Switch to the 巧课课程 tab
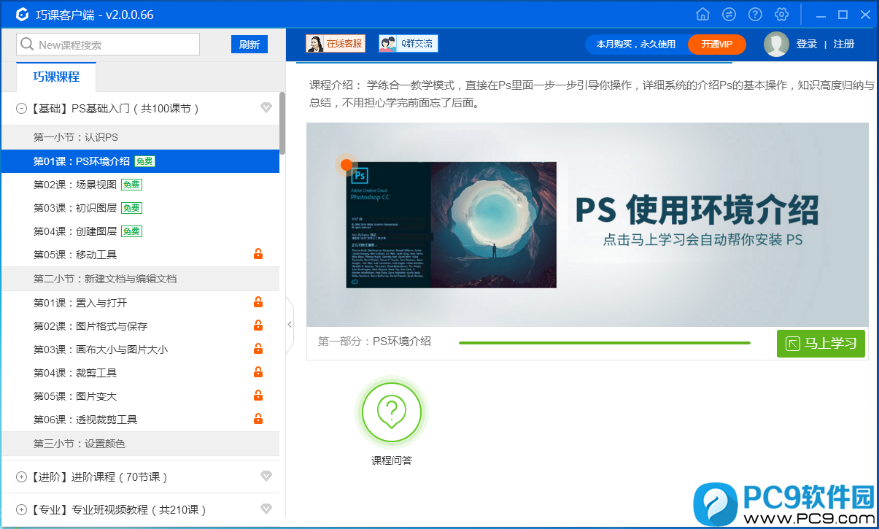Image resolution: width=879 pixels, height=529 pixels. click(x=56, y=77)
